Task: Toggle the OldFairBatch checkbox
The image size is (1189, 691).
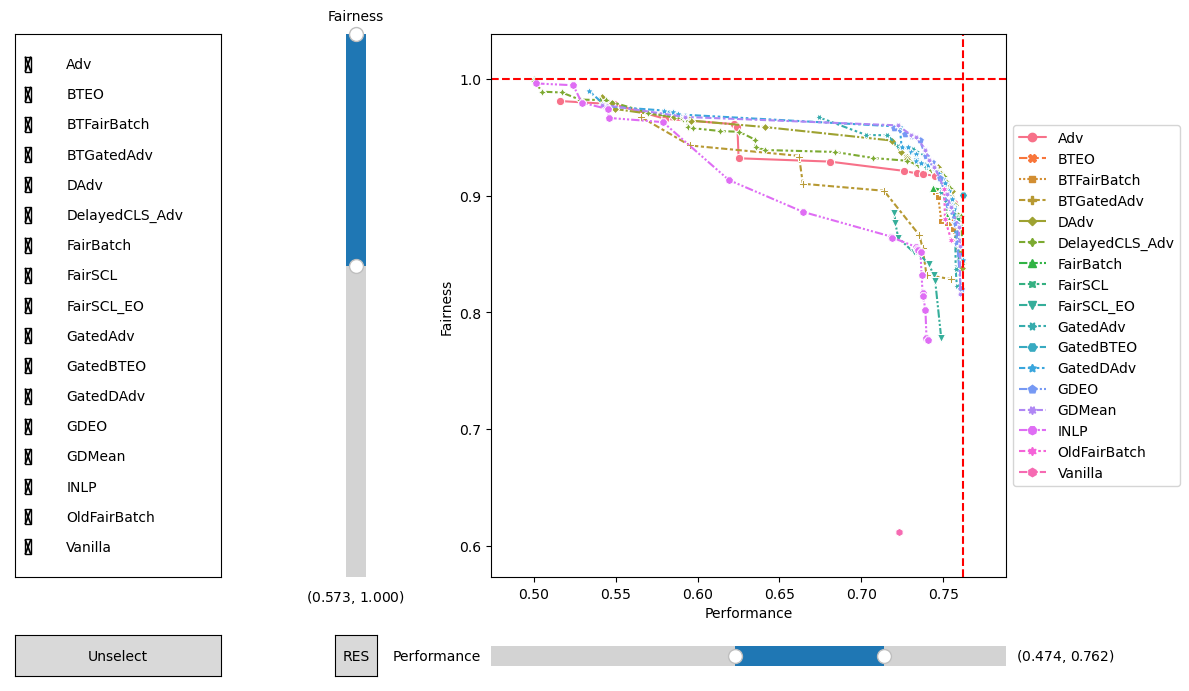Action: coord(28,517)
